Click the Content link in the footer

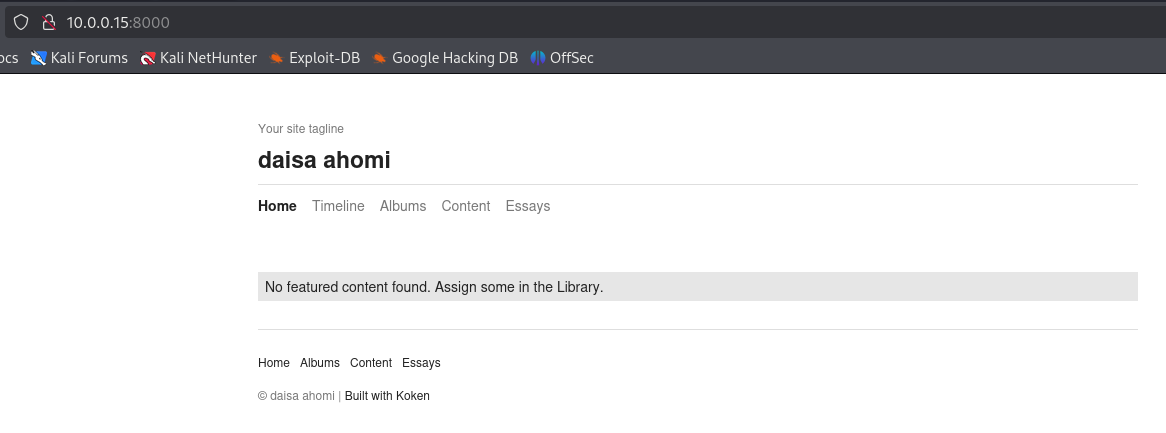(x=371, y=363)
